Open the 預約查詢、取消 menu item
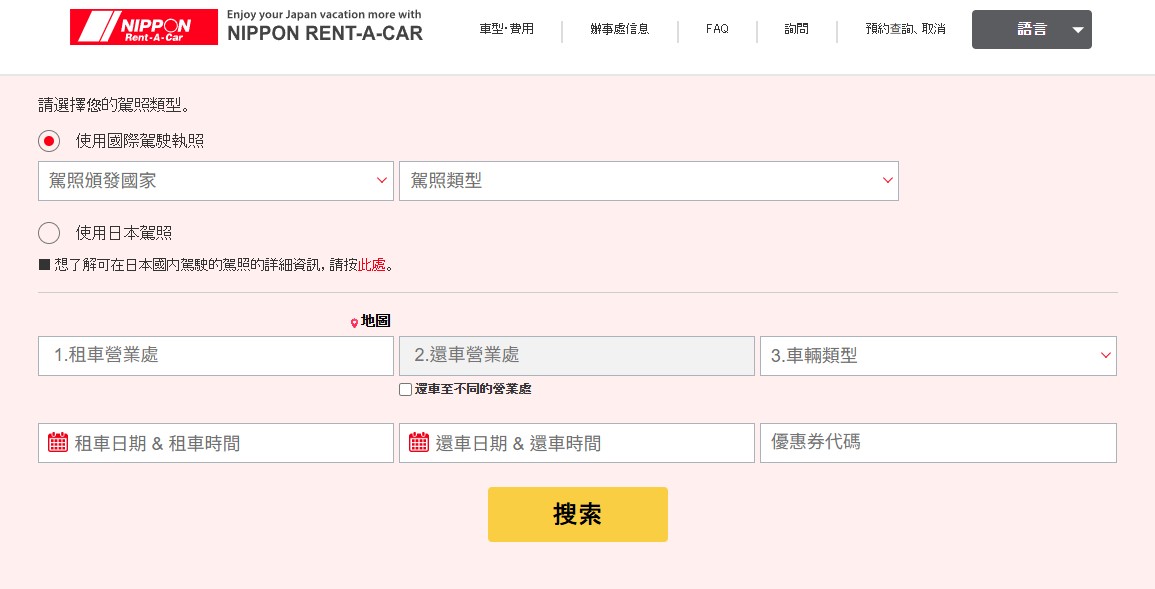Screen dimensions: 1155x589 point(905,29)
